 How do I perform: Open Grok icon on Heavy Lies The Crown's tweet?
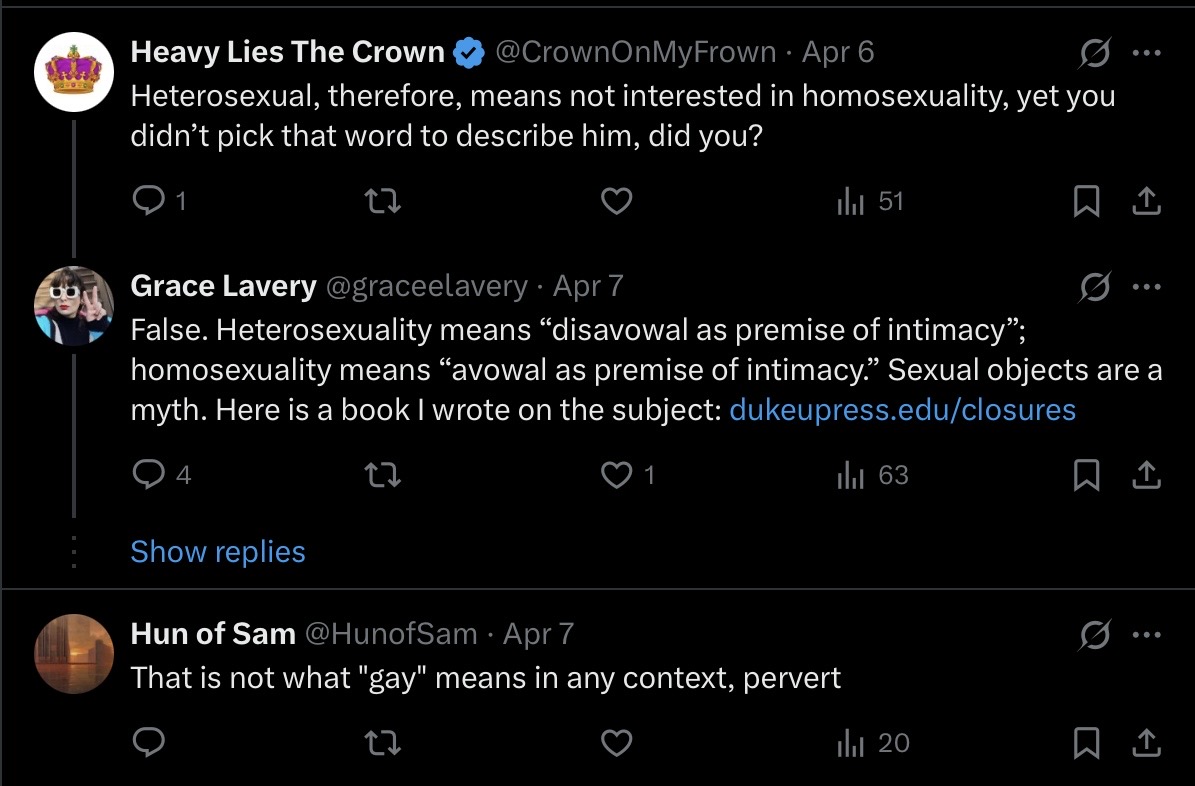1094,53
